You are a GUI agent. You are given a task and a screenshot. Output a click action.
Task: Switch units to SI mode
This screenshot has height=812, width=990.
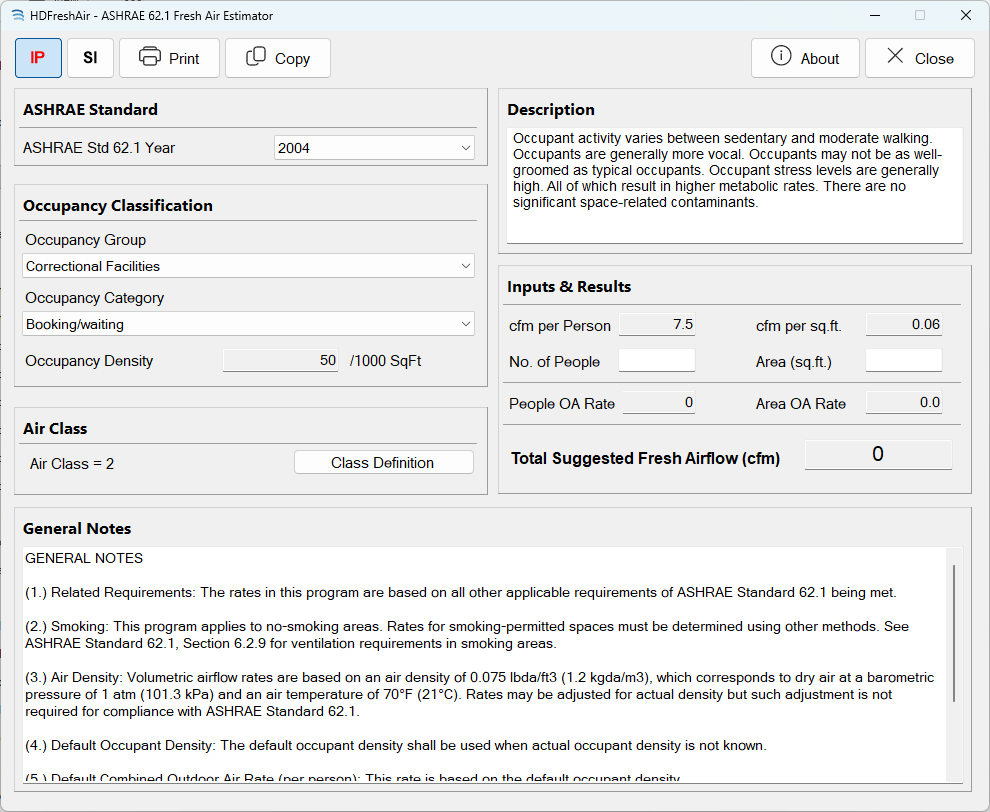[90, 58]
